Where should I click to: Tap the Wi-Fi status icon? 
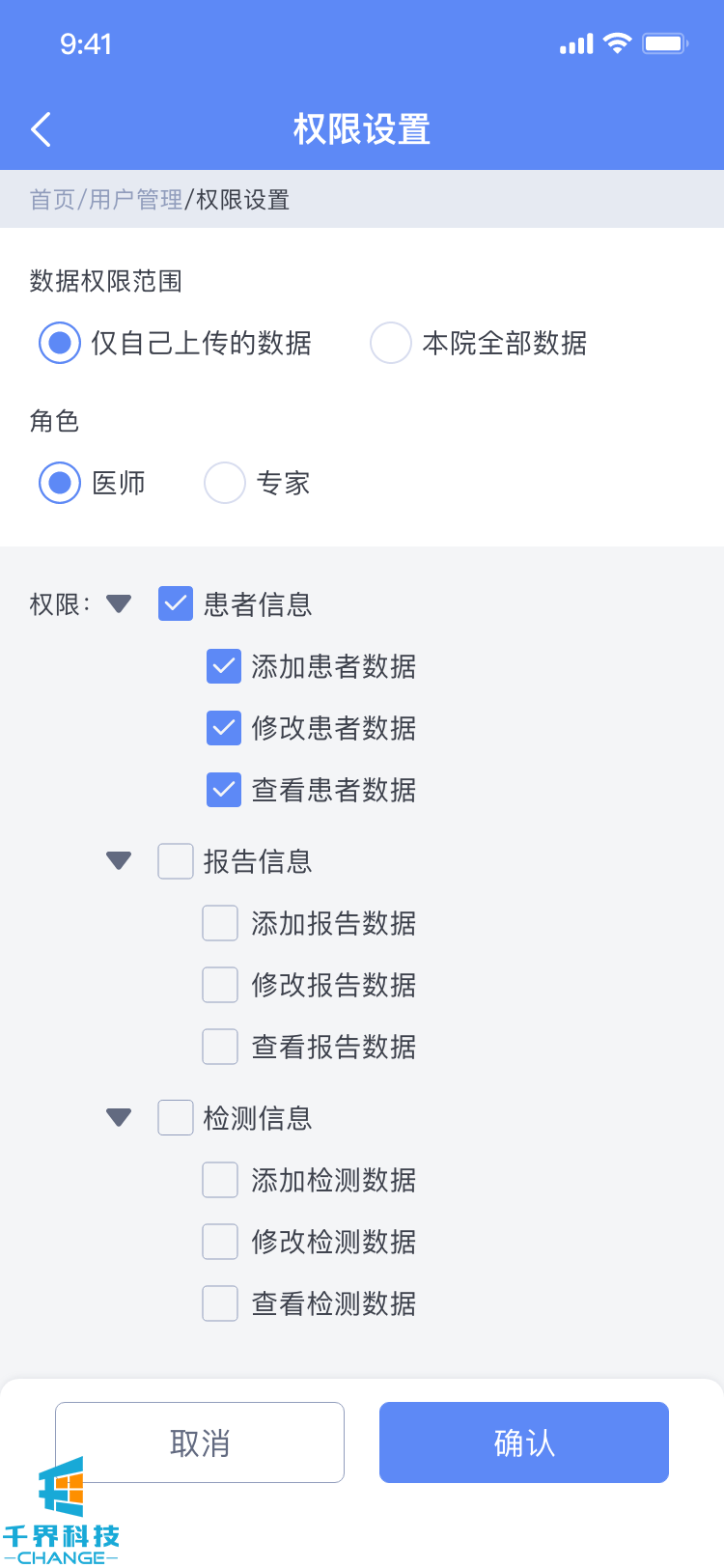pyautogui.click(x=616, y=43)
